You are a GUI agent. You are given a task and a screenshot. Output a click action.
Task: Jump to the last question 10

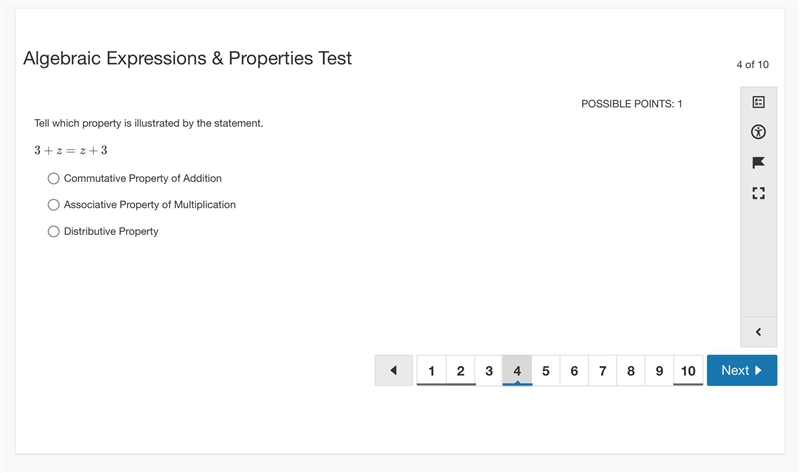click(x=688, y=370)
